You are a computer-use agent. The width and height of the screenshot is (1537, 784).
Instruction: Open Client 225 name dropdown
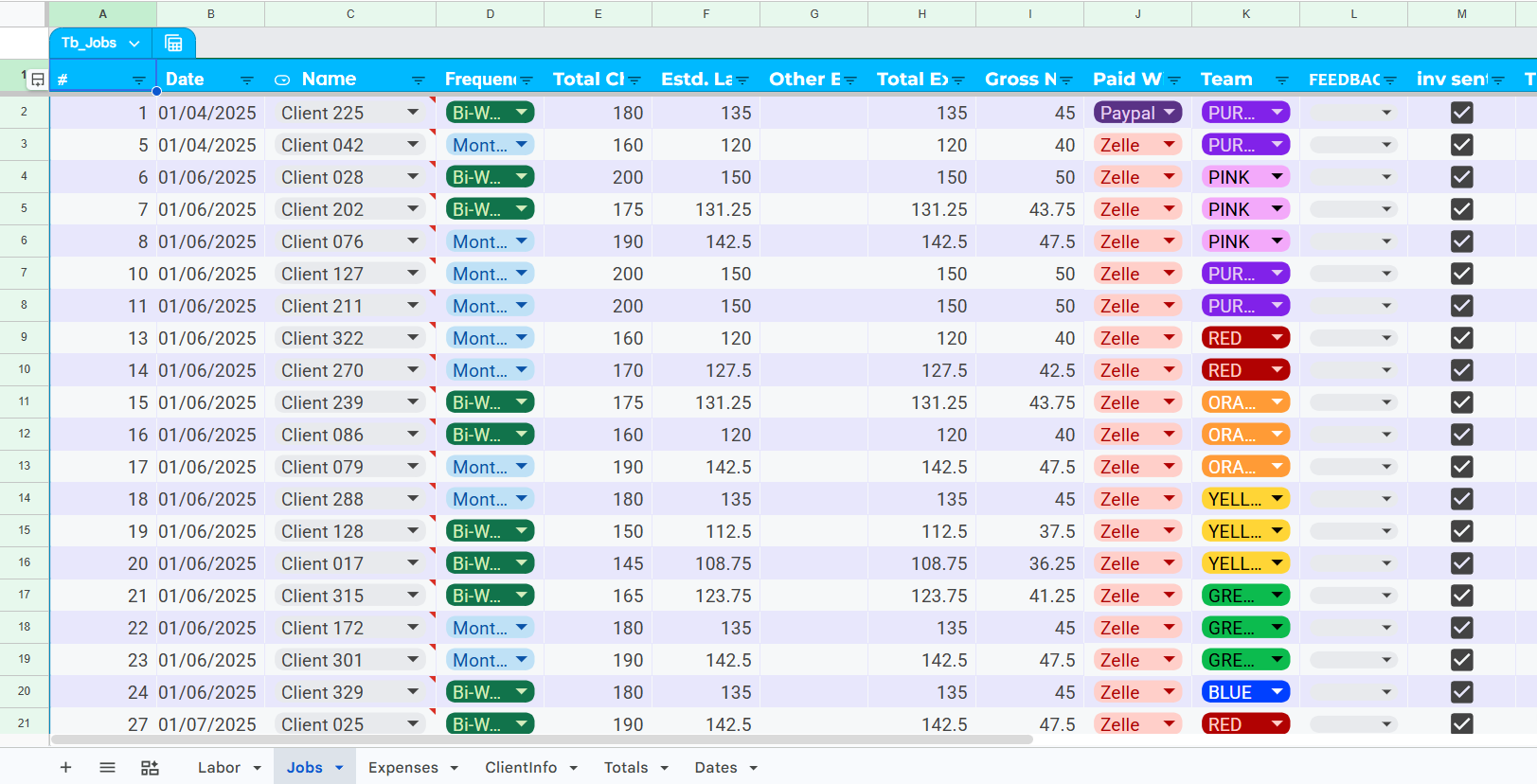(x=413, y=113)
